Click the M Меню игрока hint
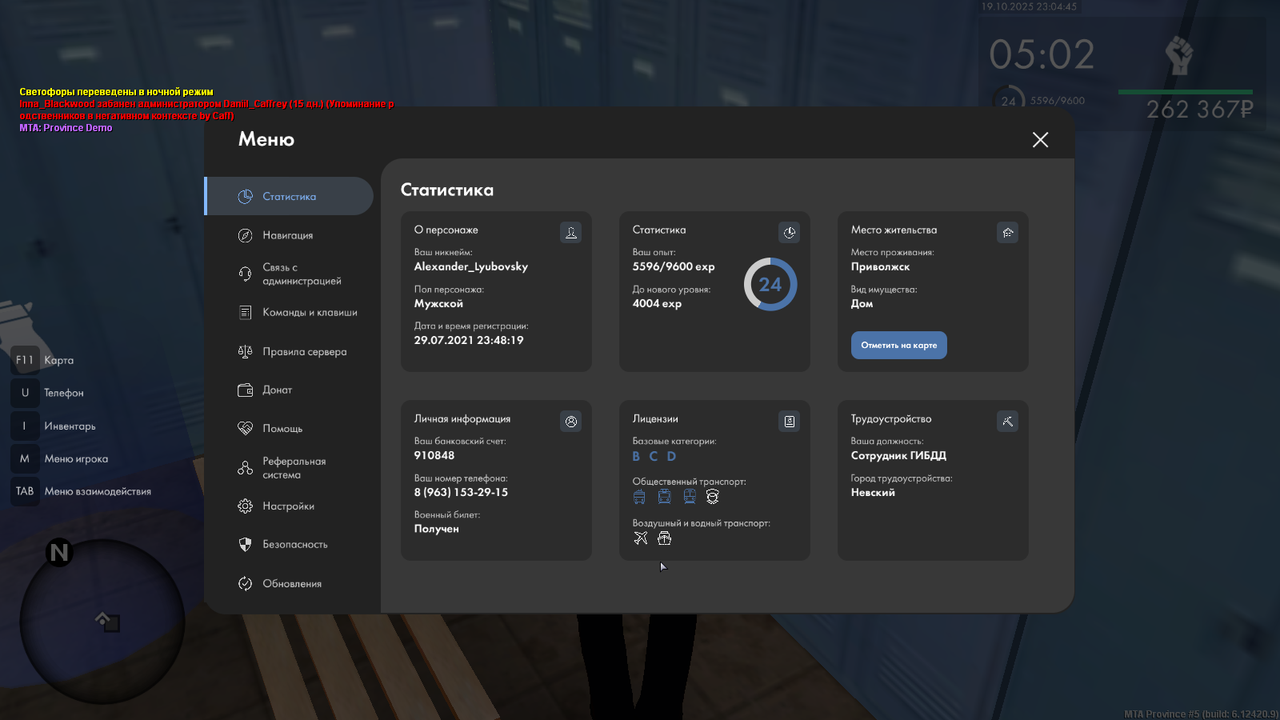Viewport: 1280px width, 720px height. pos(61,459)
